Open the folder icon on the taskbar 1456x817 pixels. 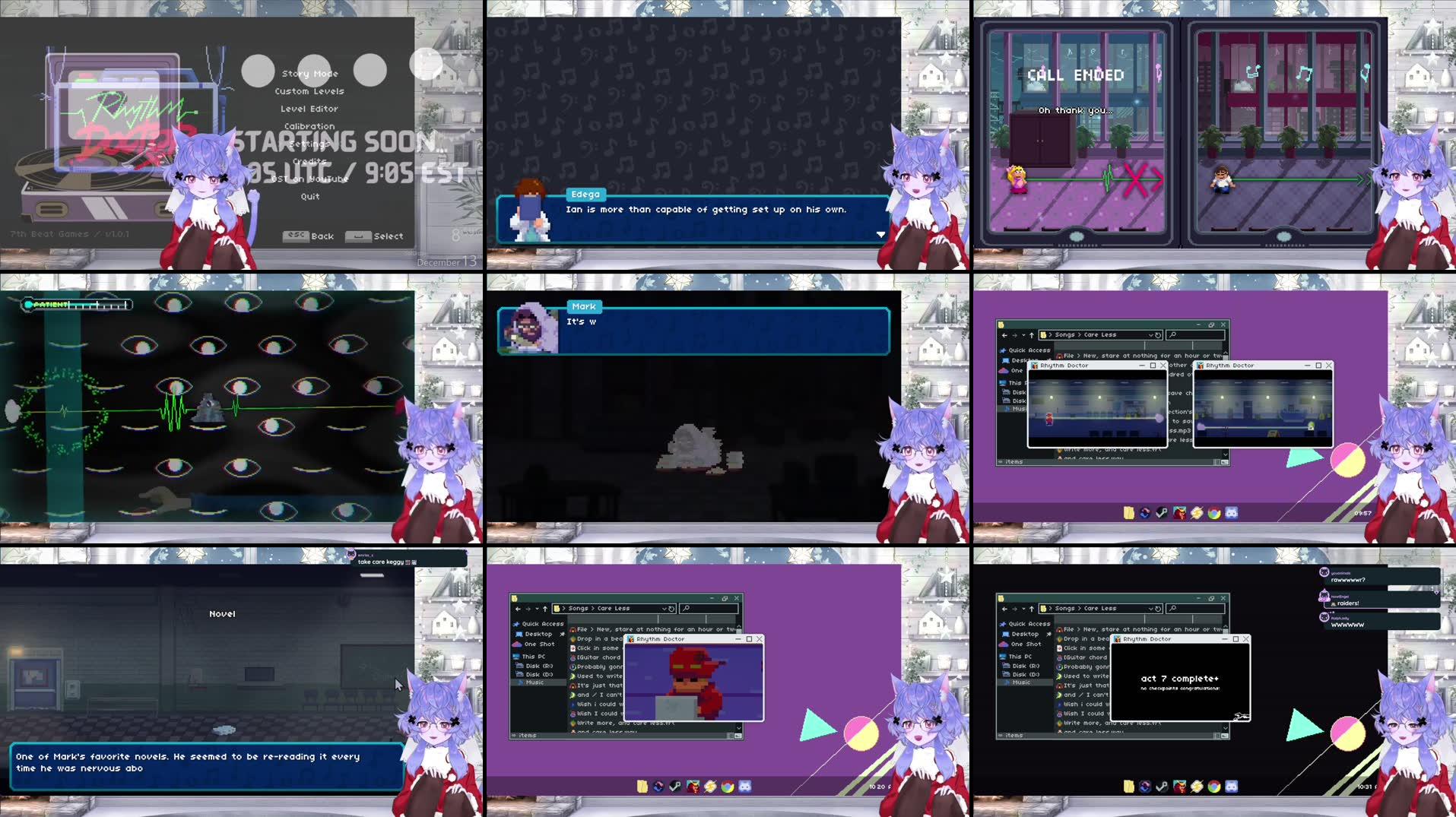tap(1128, 513)
